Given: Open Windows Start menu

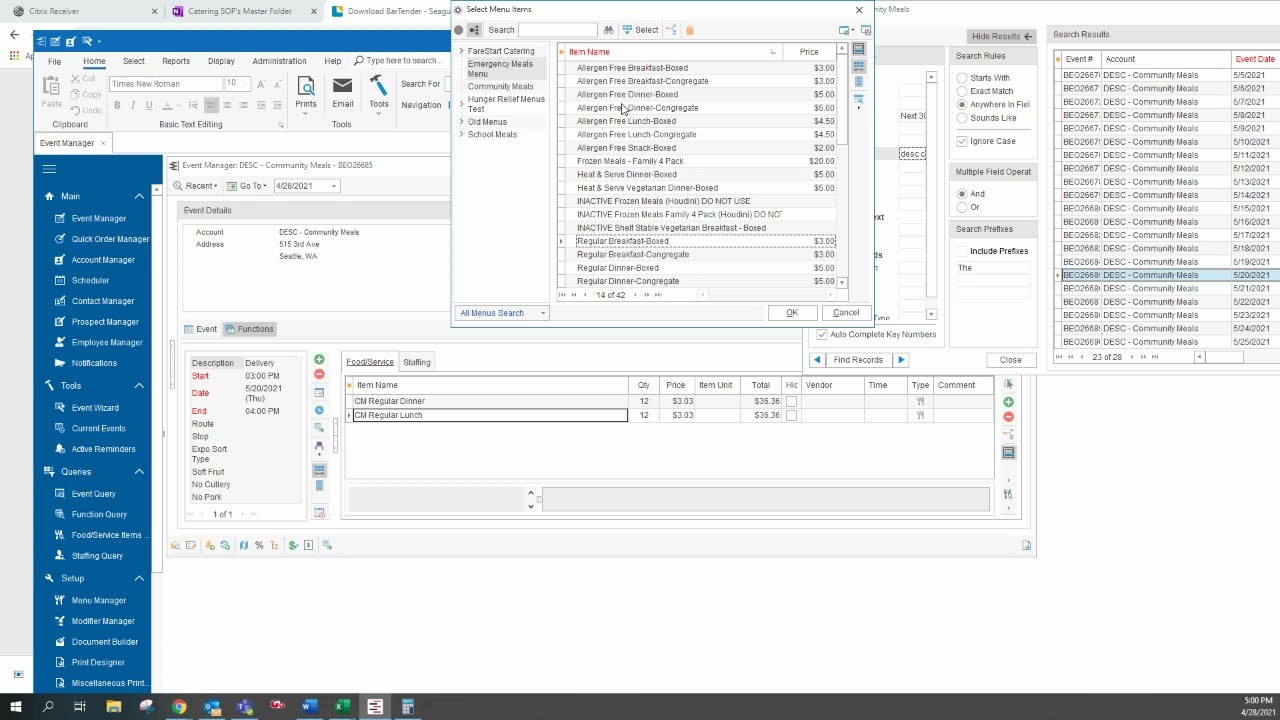Looking at the screenshot, I should 15,707.
